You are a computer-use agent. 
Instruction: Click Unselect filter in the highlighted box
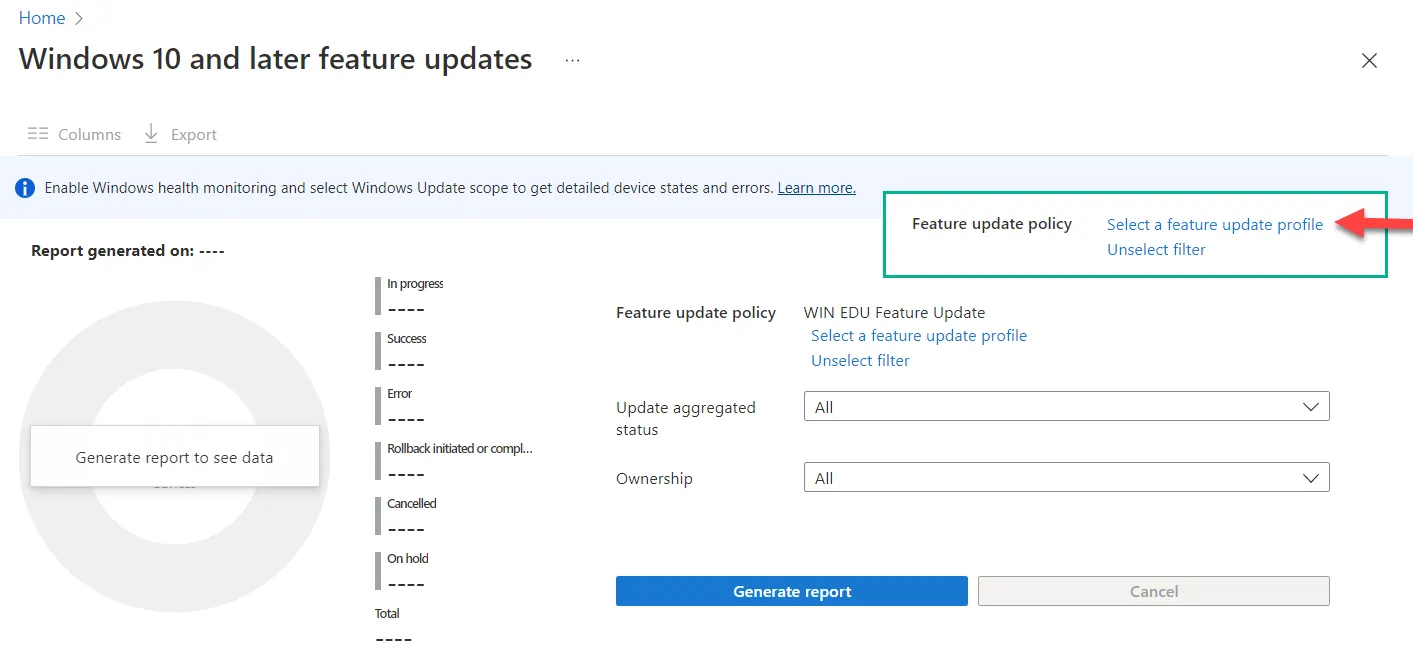(x=1156, y=250)
